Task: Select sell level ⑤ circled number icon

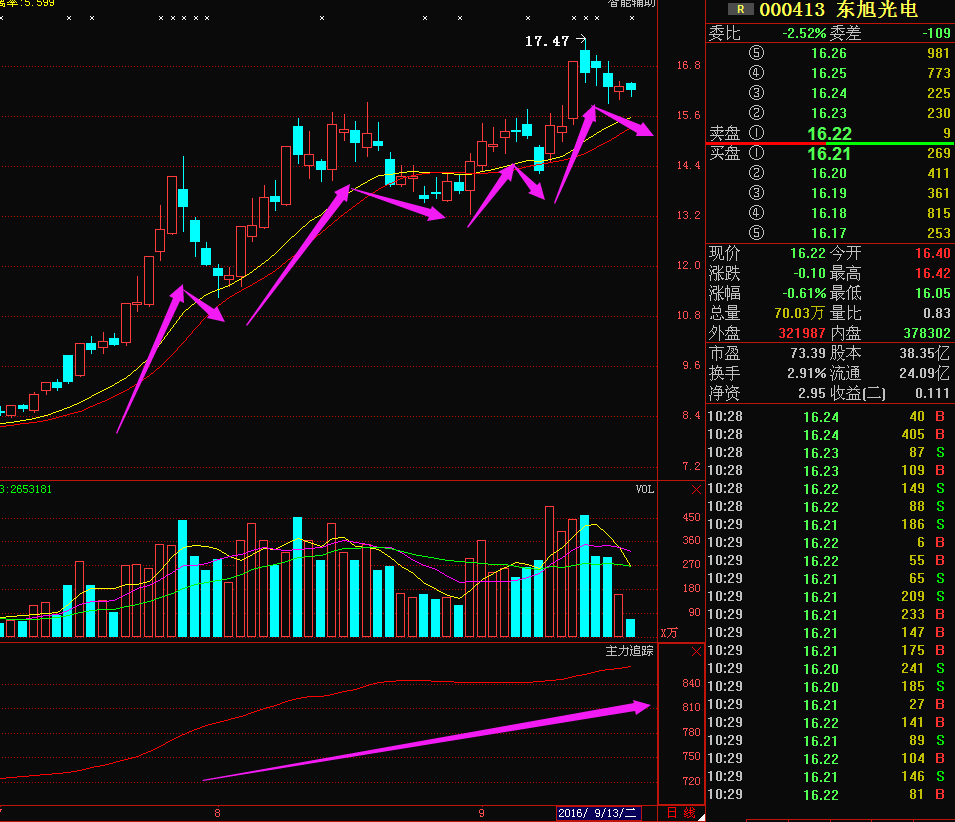Action: (x=756, y=53)
